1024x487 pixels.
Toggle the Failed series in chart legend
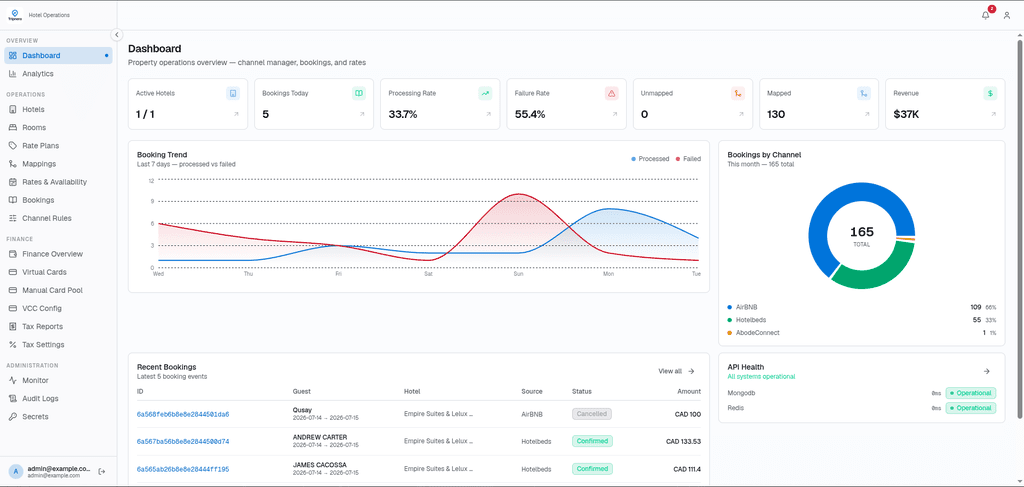pos(688,159)
